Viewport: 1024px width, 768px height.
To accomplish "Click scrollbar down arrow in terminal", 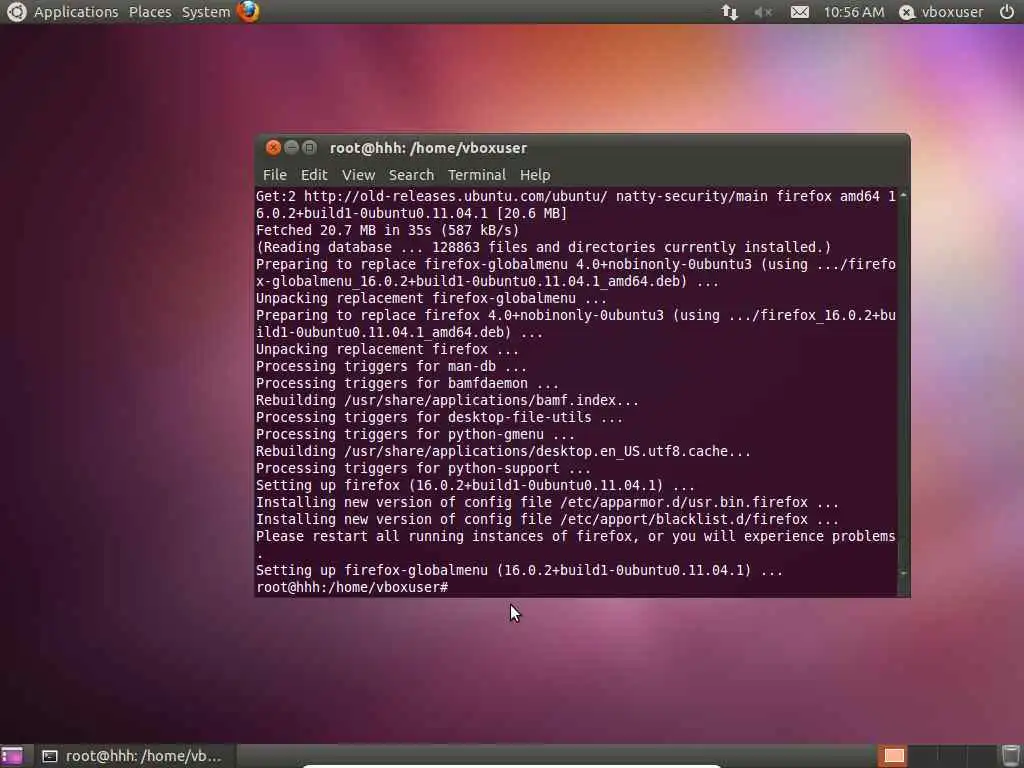I will coord(903,573).
